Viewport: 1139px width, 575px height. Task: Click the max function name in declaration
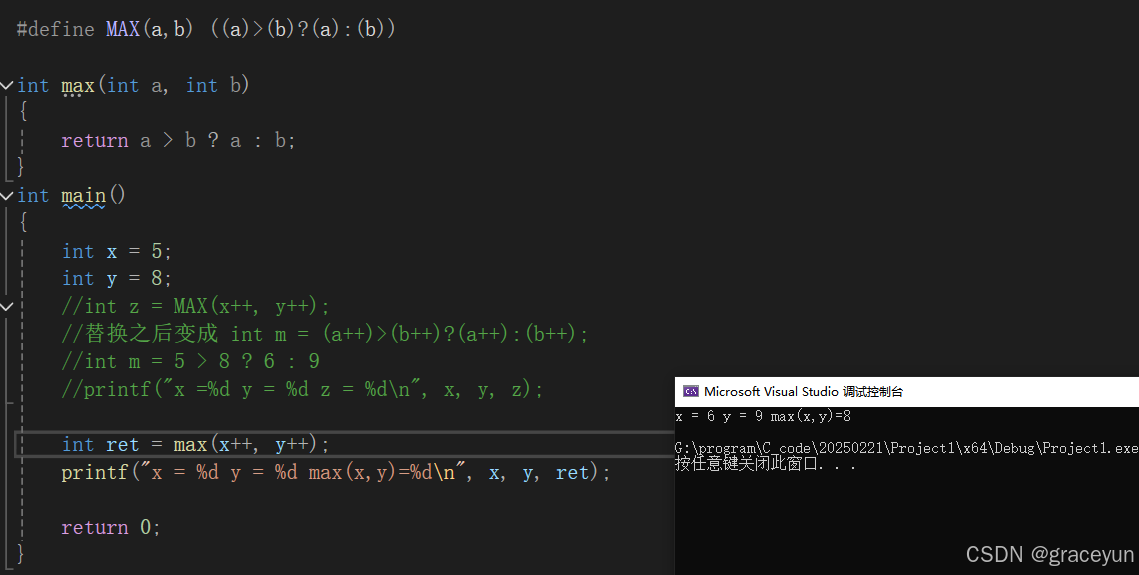pyautogui.click(x=78, y=86)
